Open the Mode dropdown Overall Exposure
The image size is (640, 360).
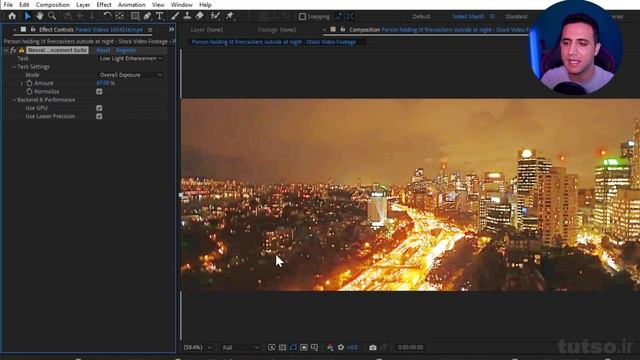[x=131, y=75]
